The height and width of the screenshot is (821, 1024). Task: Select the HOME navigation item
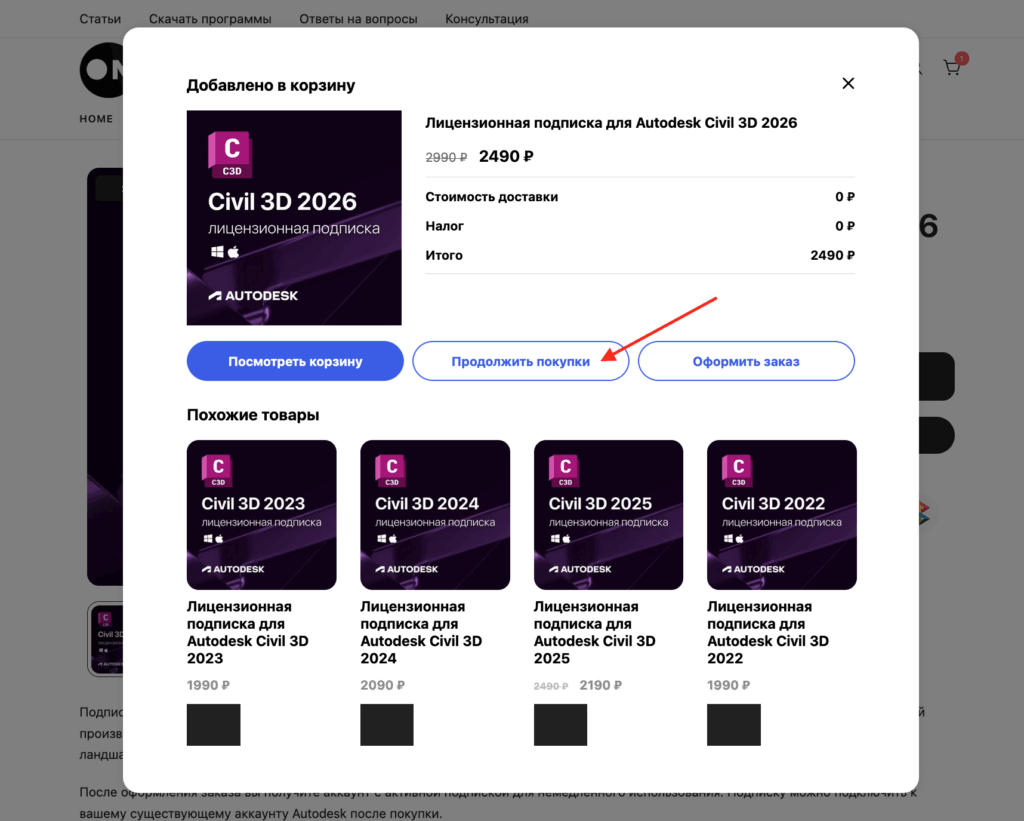[96, 118]
